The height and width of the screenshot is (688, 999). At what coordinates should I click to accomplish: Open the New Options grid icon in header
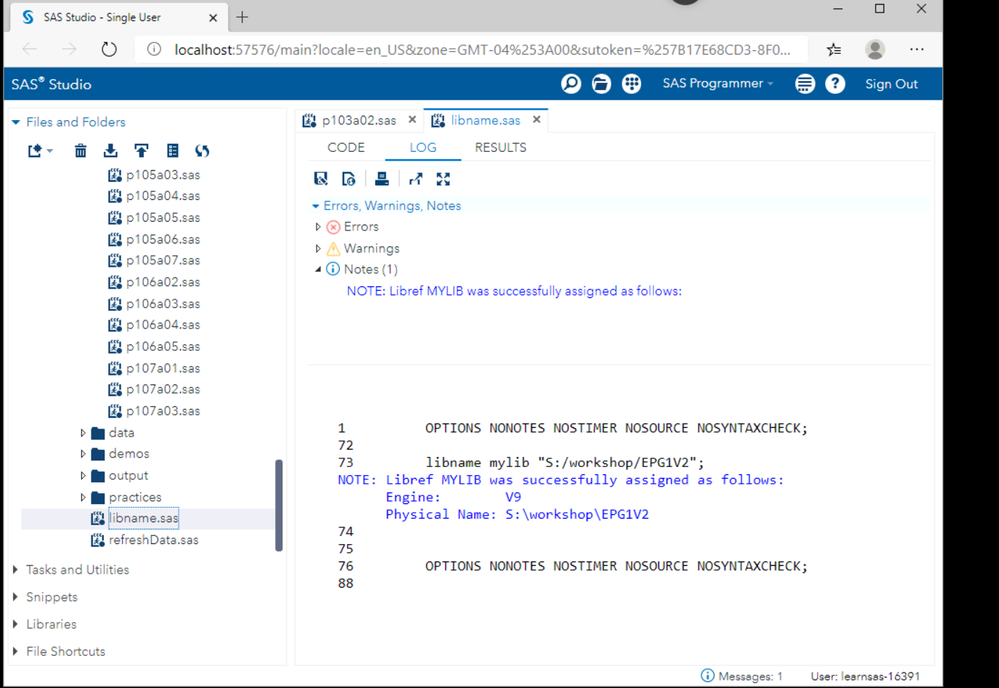pos(631,84)
